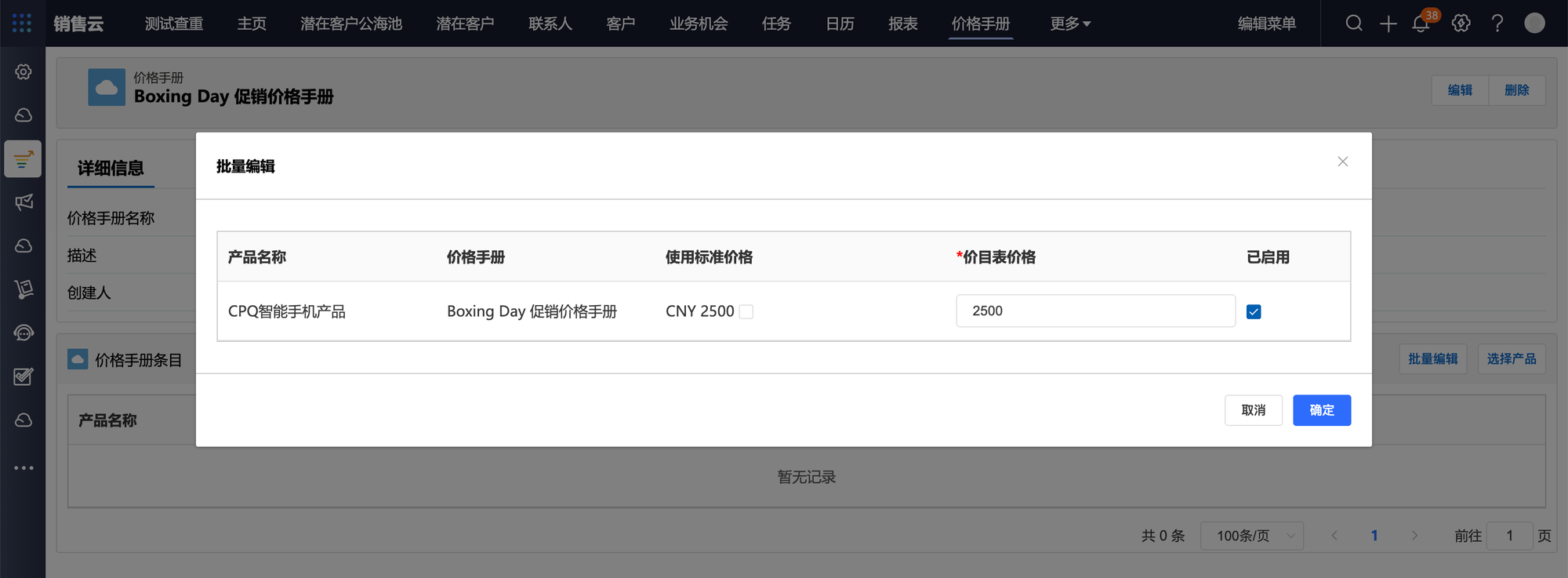Open the 100条/页 page size dropdown
The image size is (1568, 578).
[1252, 536]
